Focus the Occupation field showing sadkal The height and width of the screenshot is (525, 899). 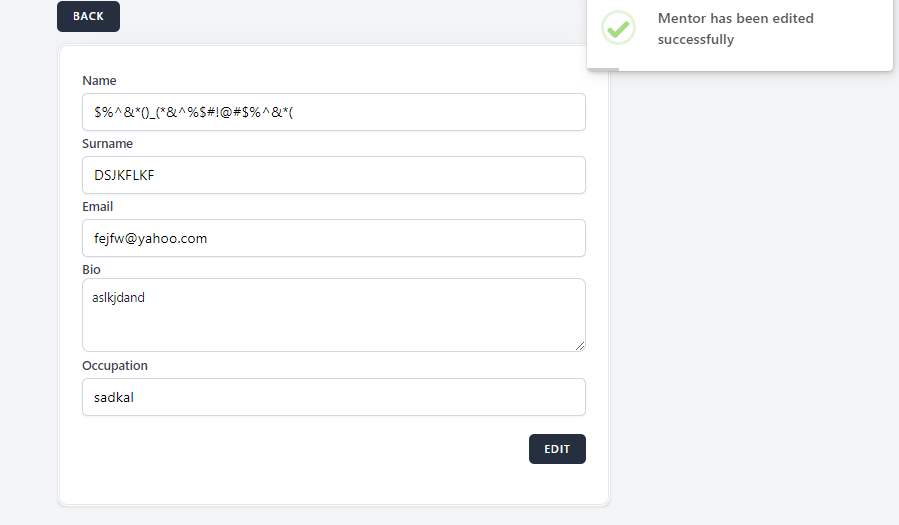point(333,397)
